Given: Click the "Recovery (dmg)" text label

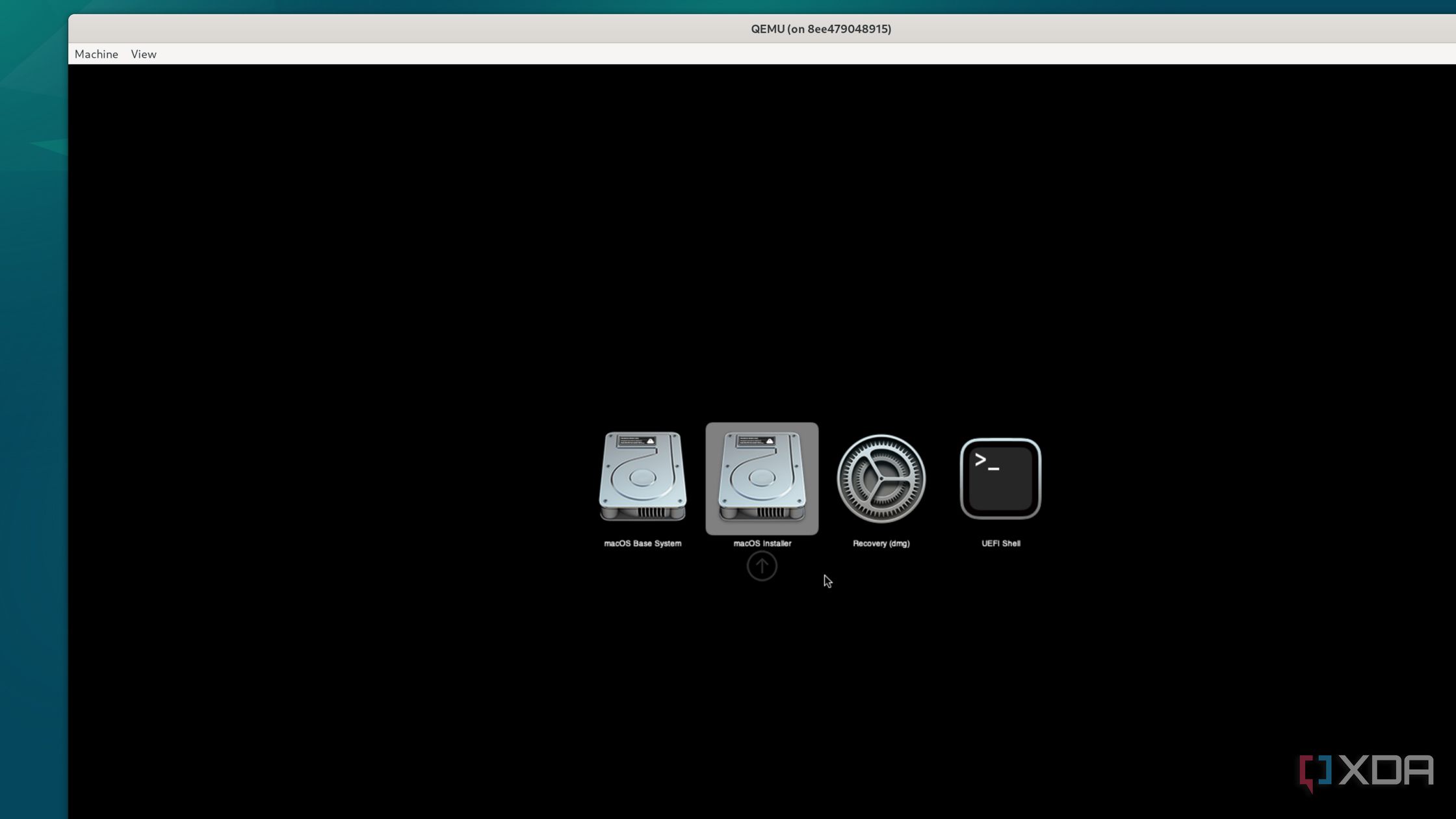Looking at the screenshot, I should pyautogui.click(x=881, y=543).
